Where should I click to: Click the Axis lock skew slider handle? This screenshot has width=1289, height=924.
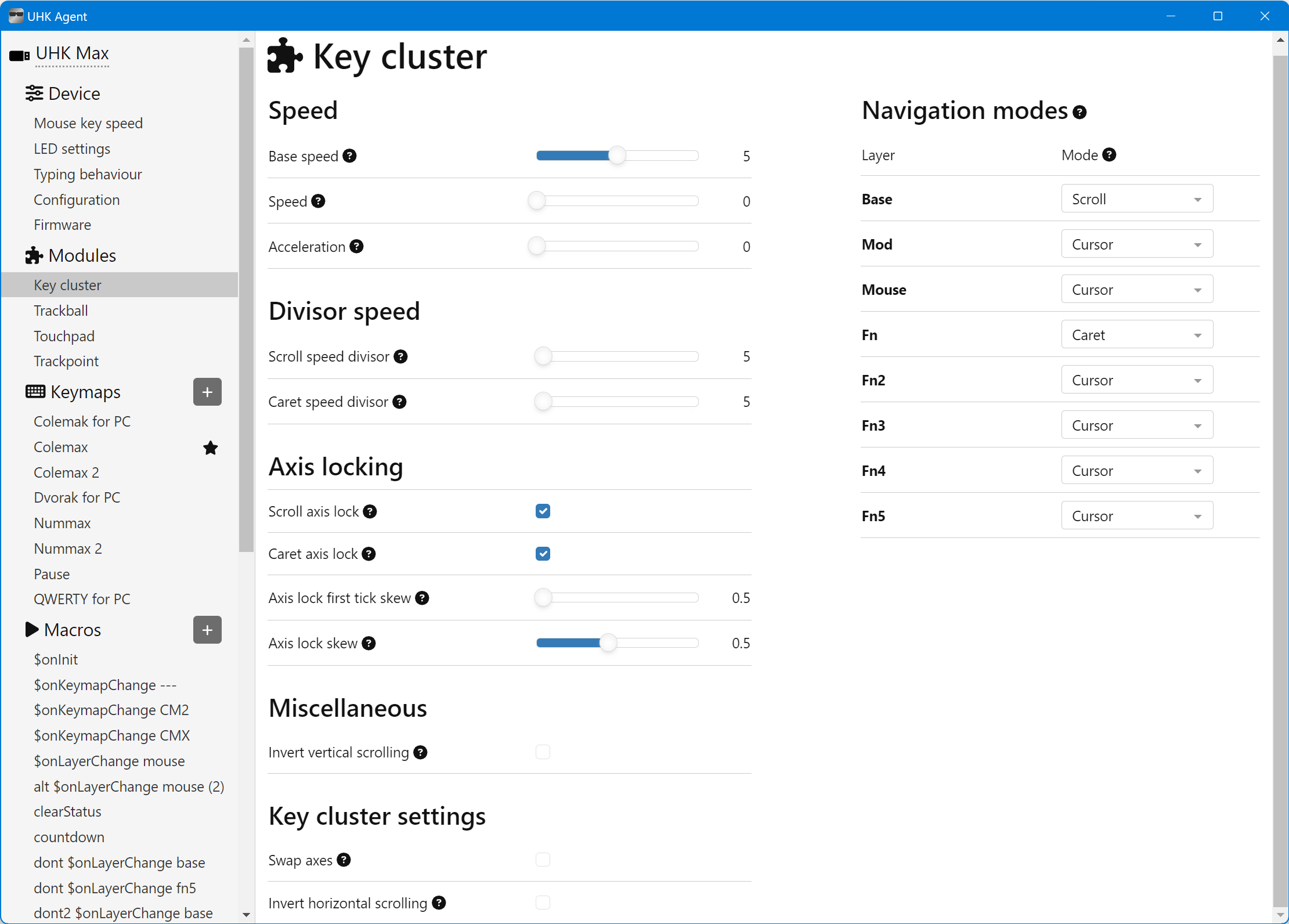click(608, 643)
